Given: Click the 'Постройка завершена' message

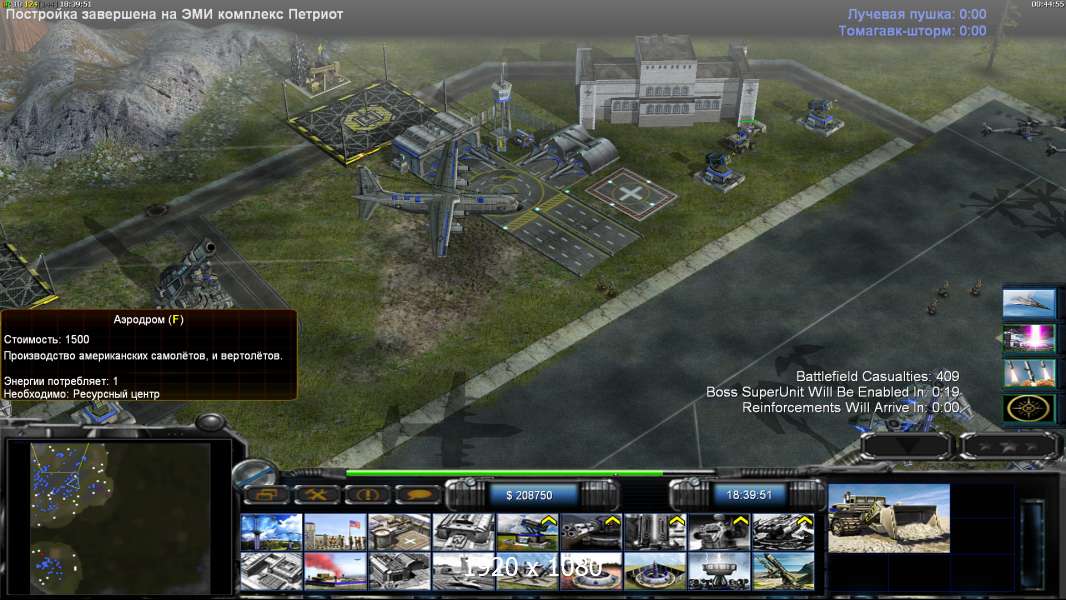Looking at the screenshot, I should click(x=174, y=14).
